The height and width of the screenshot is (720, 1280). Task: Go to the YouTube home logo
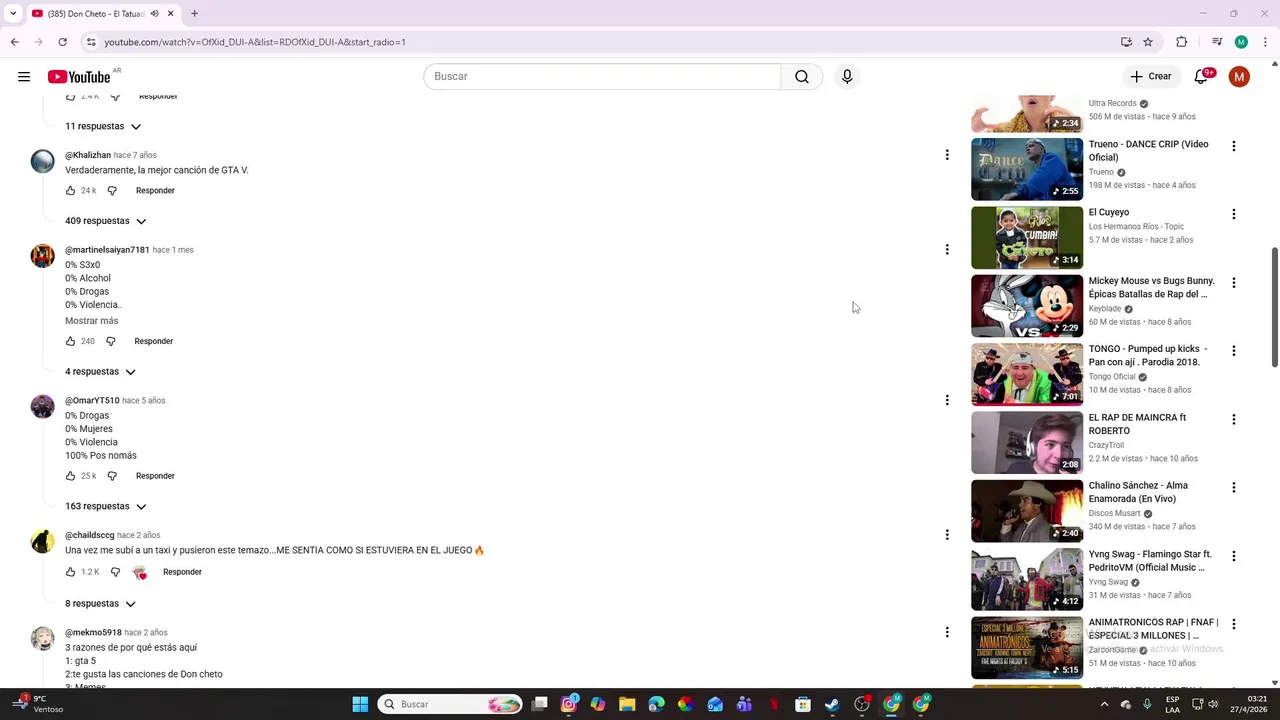click(79, 77)
